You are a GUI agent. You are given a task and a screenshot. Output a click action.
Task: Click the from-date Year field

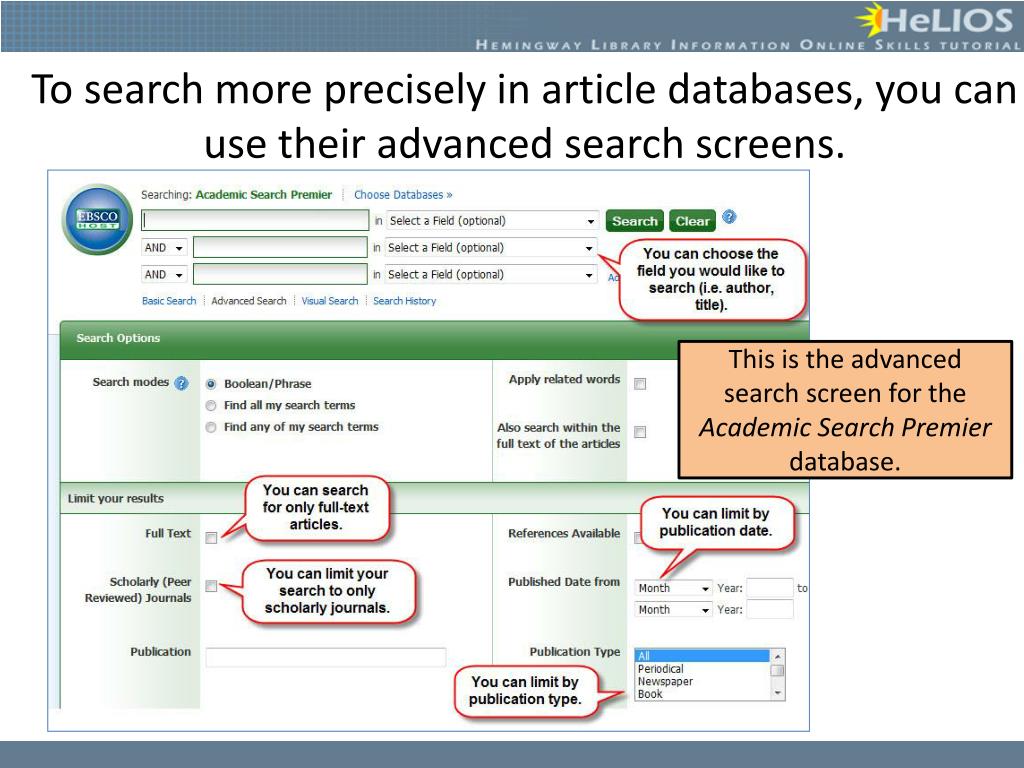tap(770, 588)
